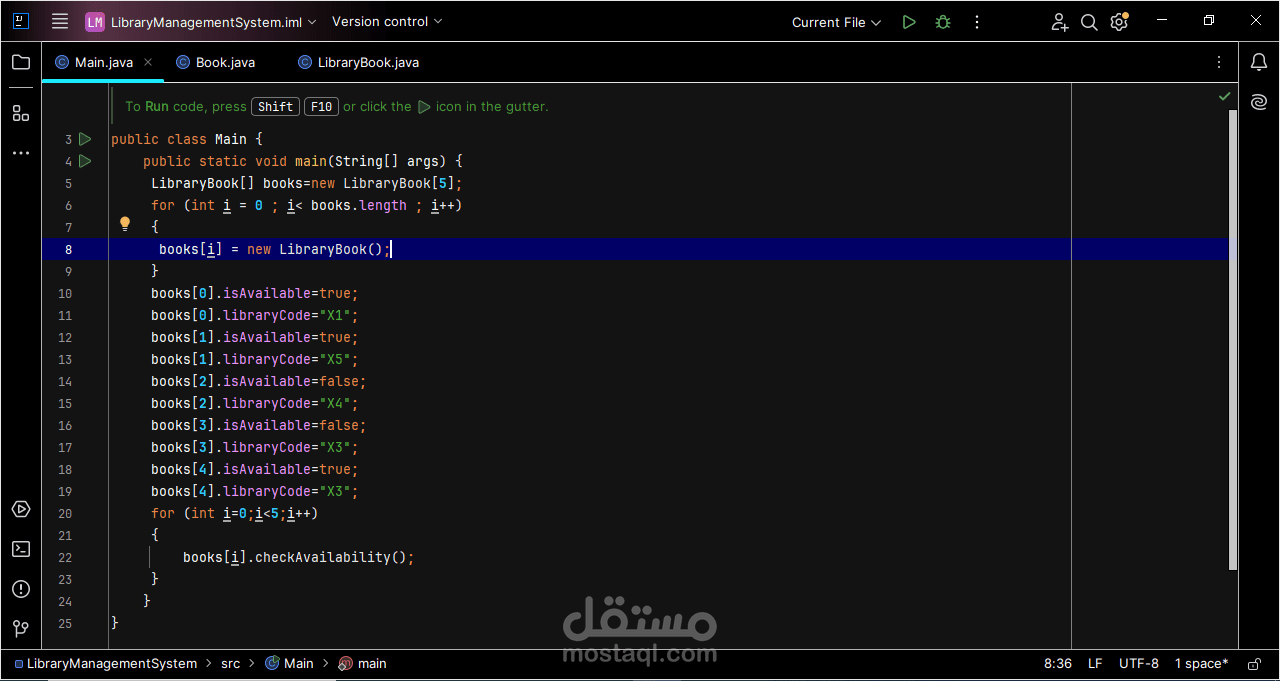Click books.length on line 6

359,205
